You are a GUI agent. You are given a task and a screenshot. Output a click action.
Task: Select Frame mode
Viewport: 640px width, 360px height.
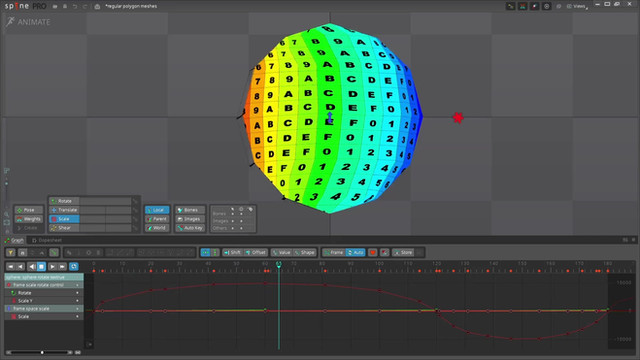333,253
